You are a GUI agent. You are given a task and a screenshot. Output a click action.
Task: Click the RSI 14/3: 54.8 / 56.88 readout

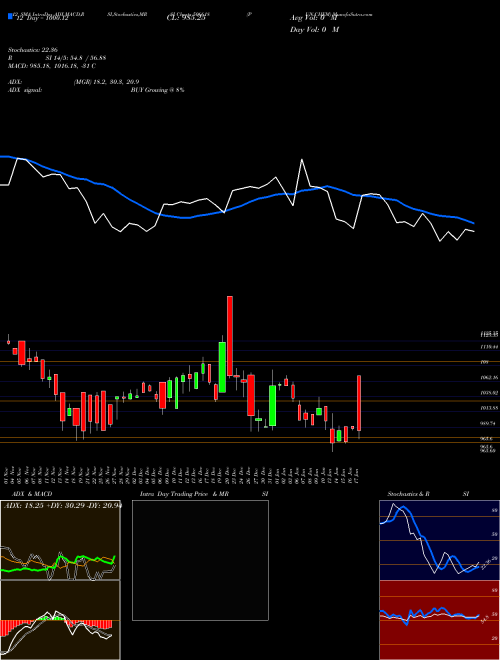tap(57, 58)
